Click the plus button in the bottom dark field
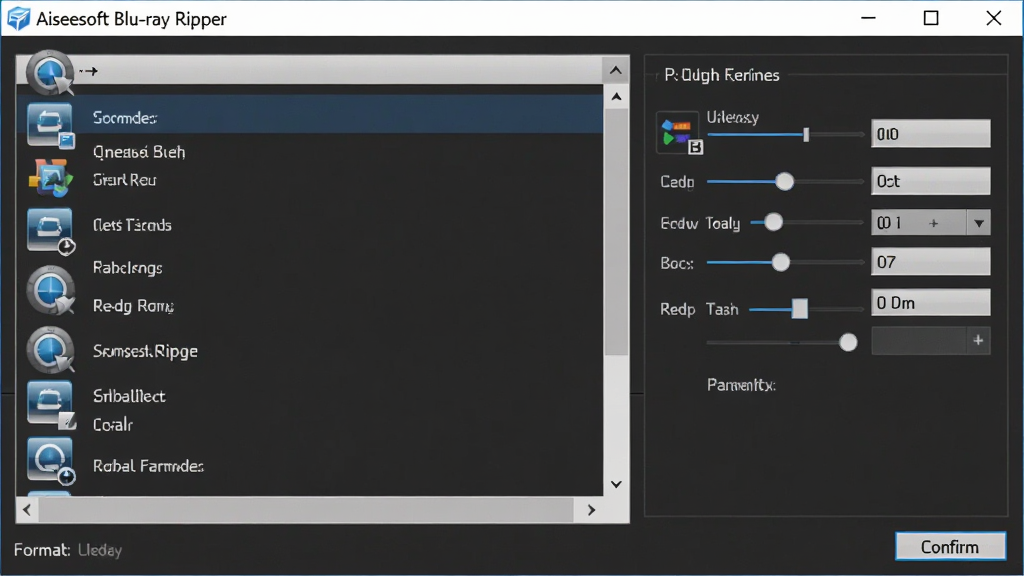 pyautogui.click(x=978, y=340)
